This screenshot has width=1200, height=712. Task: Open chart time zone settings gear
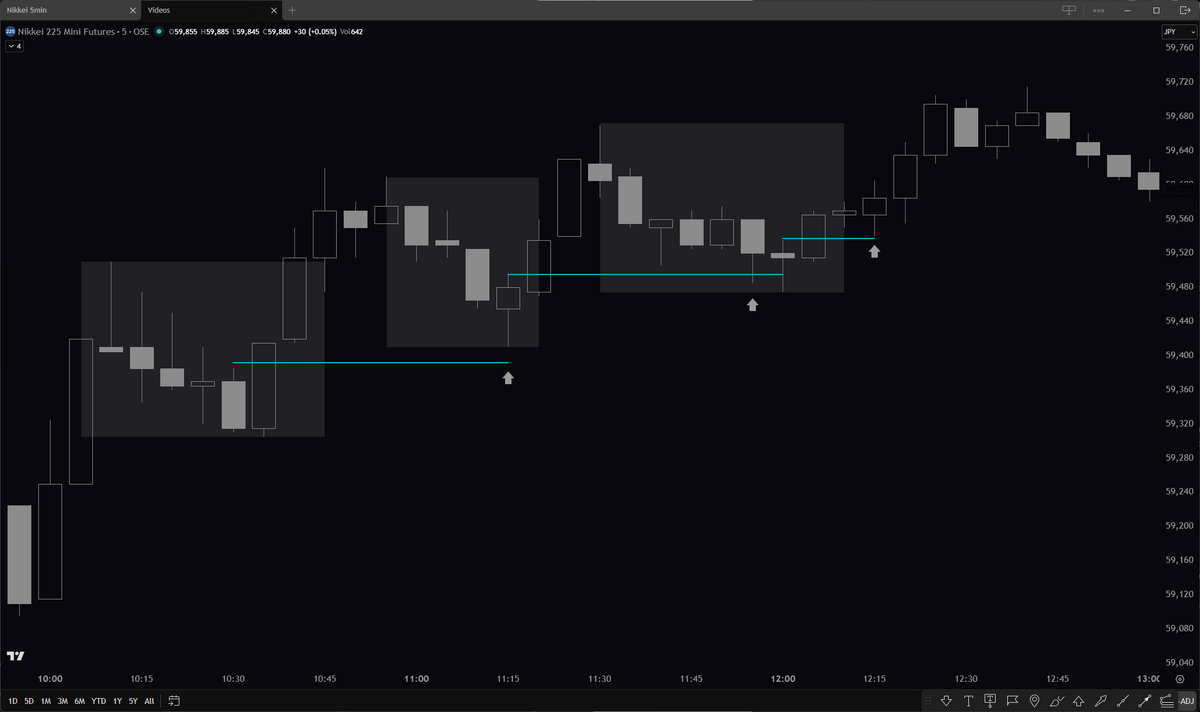tap(1180, 679)
